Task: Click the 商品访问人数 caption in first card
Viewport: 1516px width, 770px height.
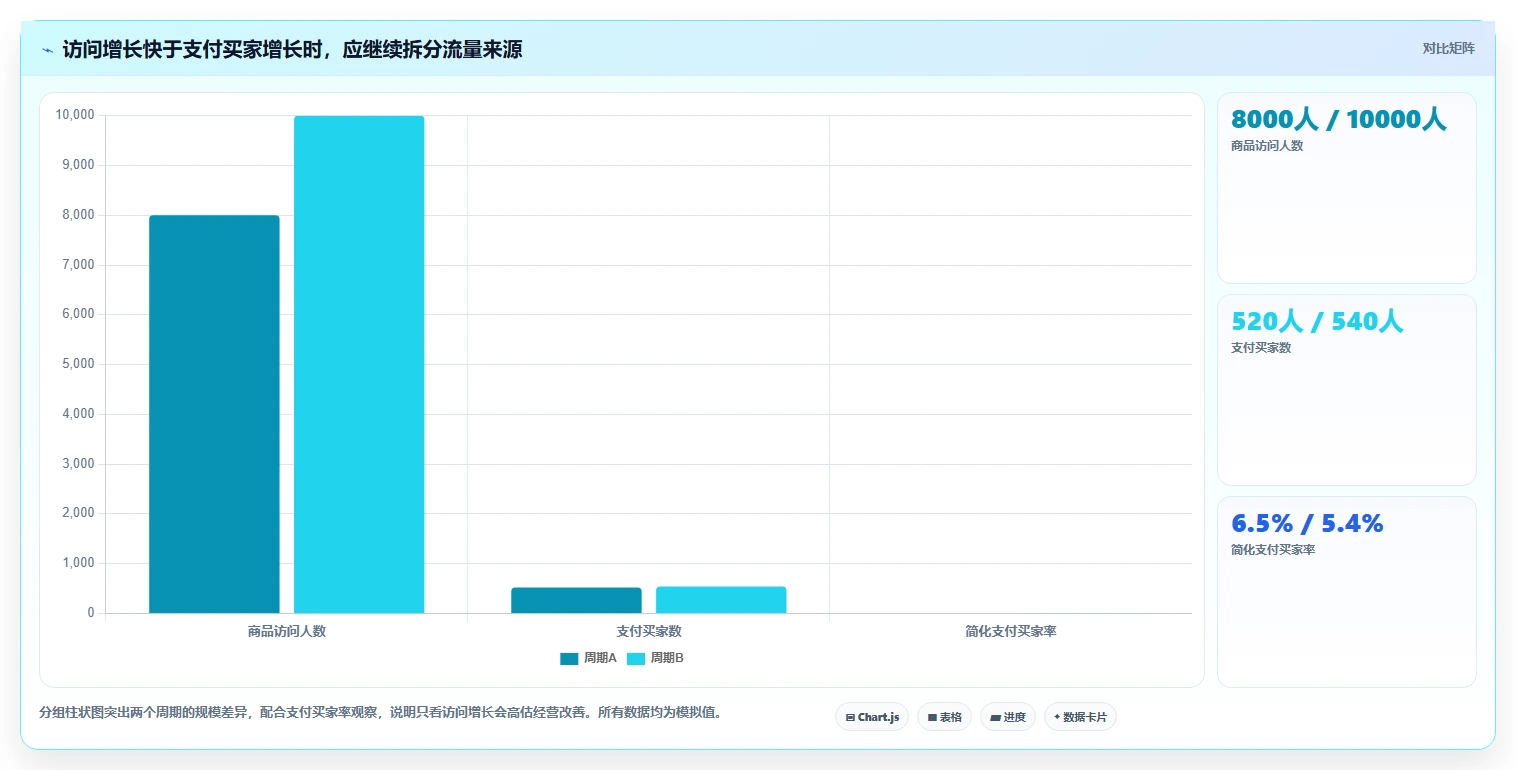Action: 1267,146
